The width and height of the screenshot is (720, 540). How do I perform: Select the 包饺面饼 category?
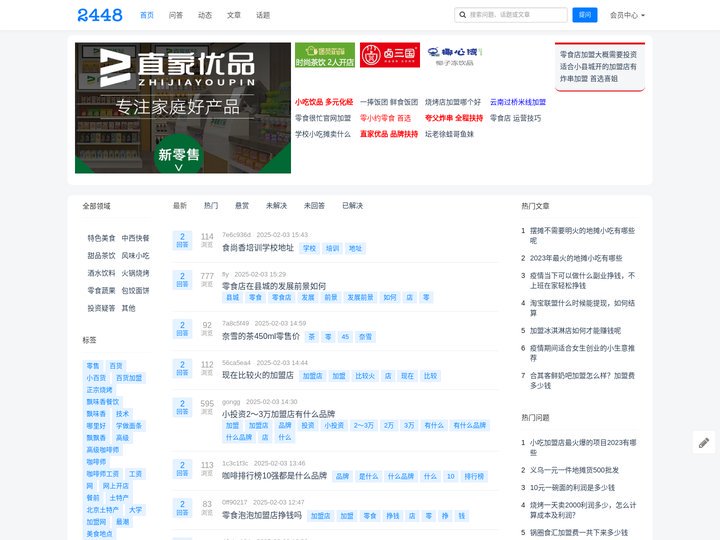pyautogui.click(x=135, y=291)
